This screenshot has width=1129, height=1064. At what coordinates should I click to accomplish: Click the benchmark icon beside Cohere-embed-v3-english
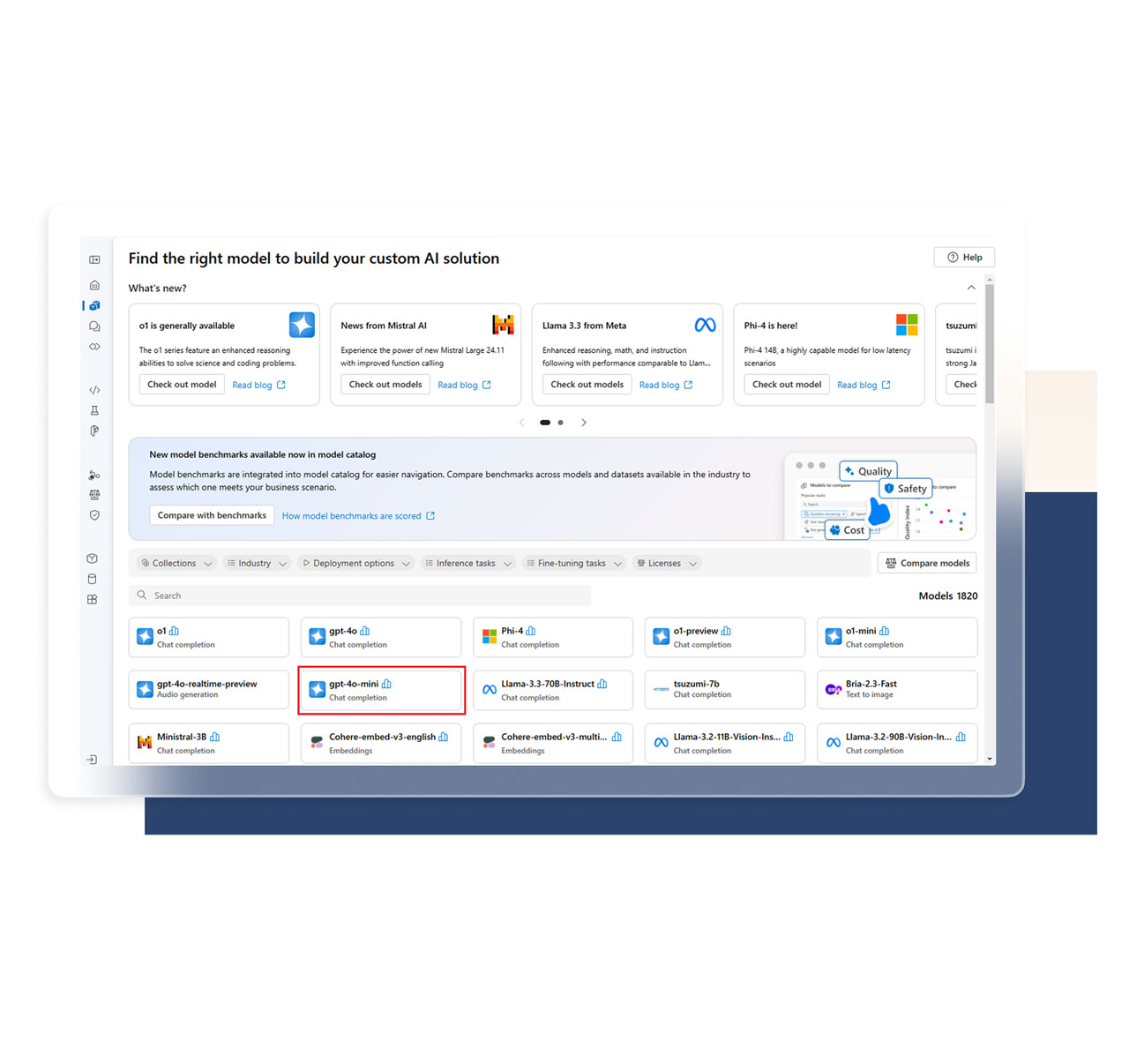(x=444, y=737)
